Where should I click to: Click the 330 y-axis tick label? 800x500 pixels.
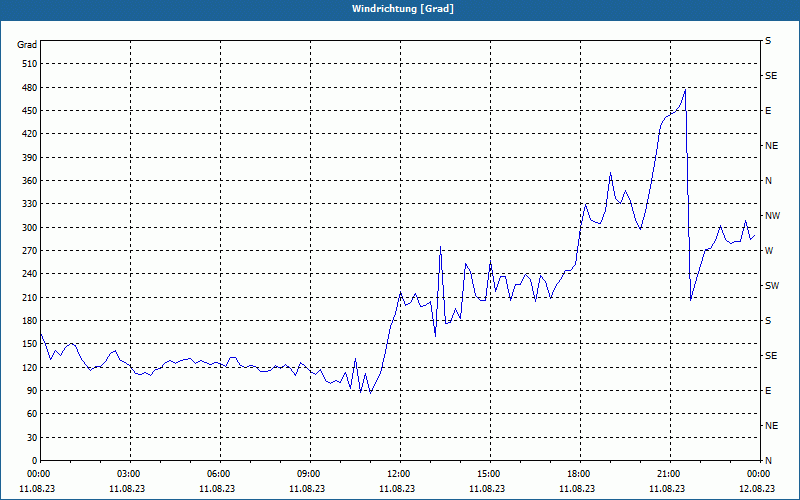(x=30, y=204)
